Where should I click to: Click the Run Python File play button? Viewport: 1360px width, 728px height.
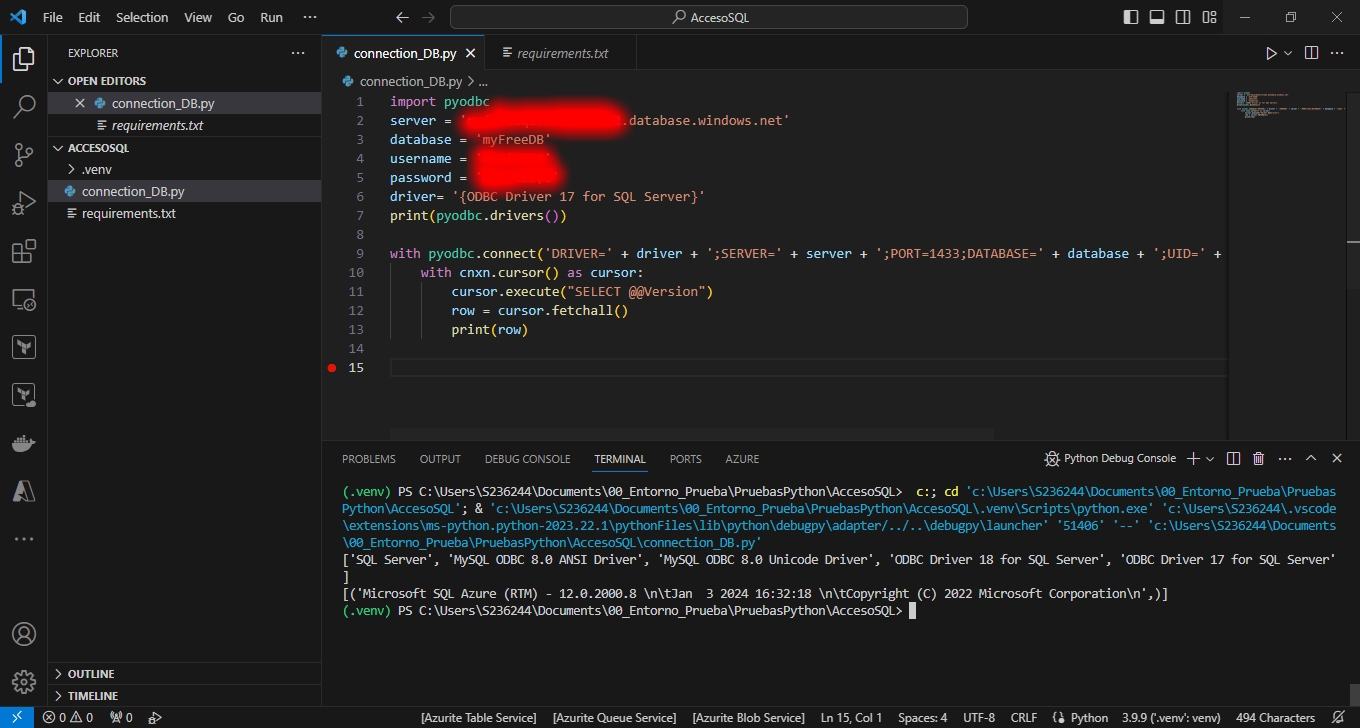[1271, 53]
